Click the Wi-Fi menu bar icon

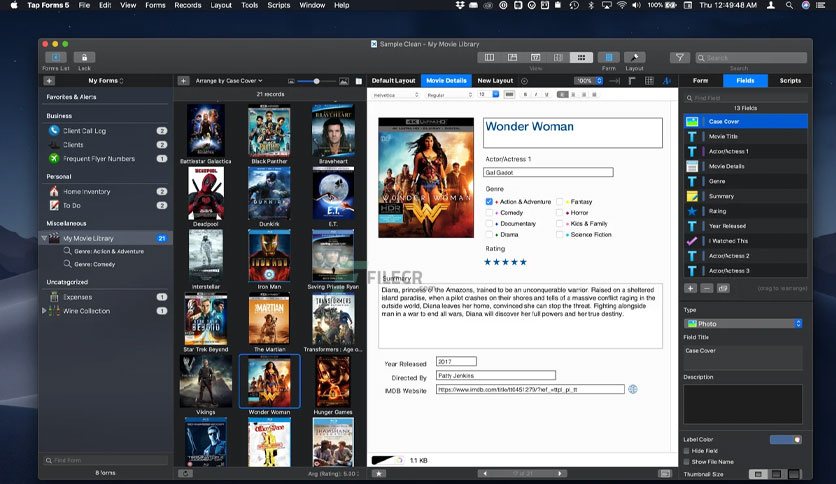coord(621,5)
